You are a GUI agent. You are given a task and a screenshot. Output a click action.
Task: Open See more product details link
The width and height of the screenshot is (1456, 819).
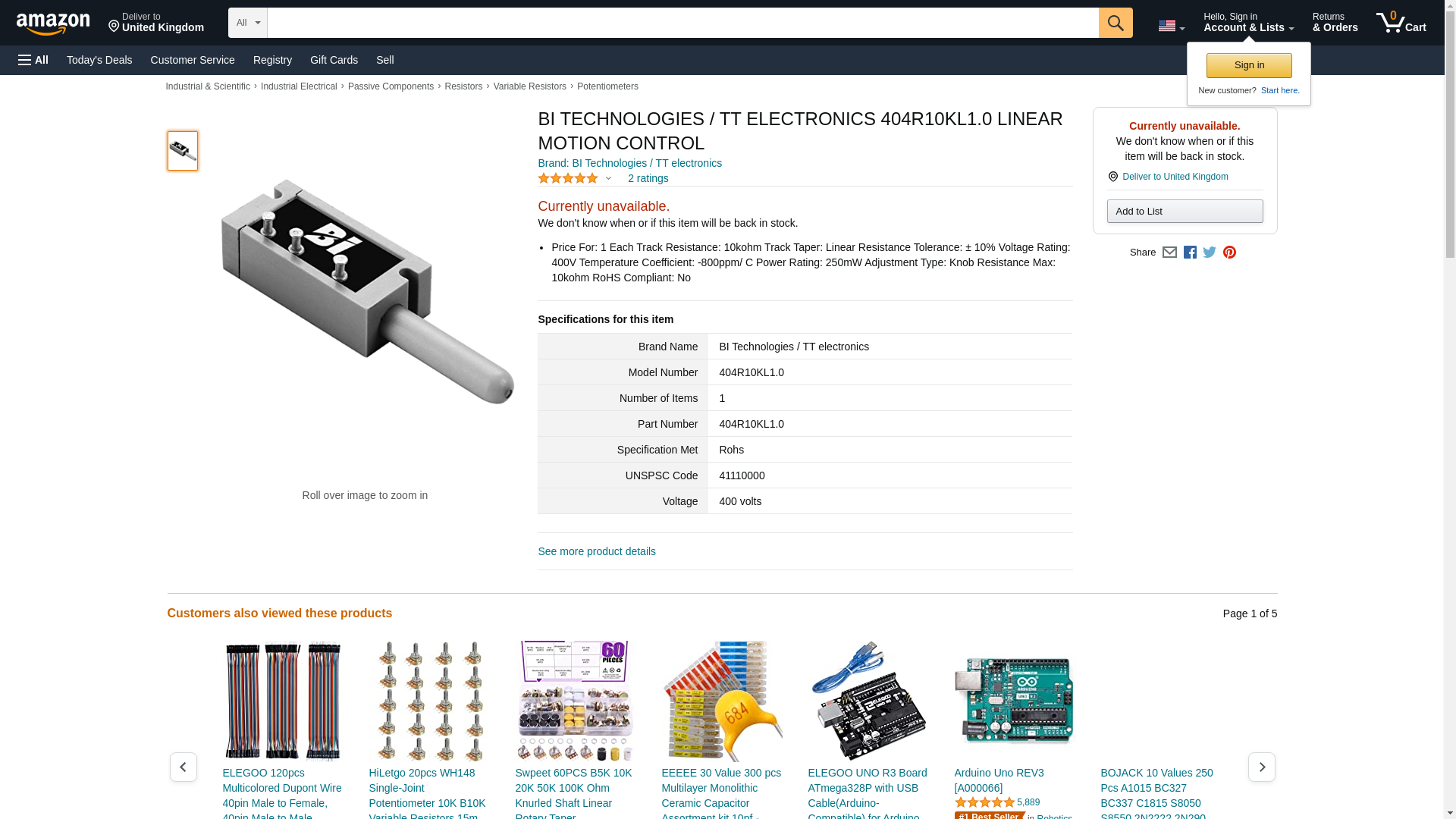pyautogui.click(x=597, y=551)
